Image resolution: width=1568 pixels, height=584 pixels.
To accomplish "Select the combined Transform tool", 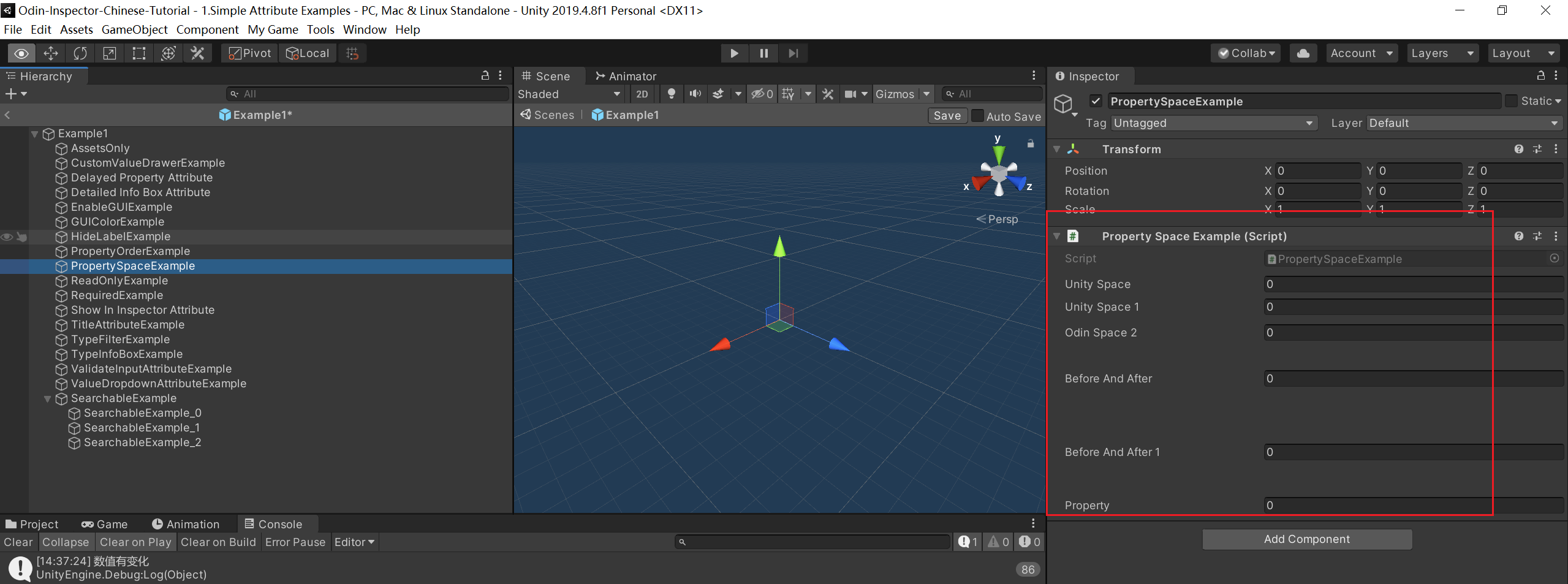I will click(169, 53).
